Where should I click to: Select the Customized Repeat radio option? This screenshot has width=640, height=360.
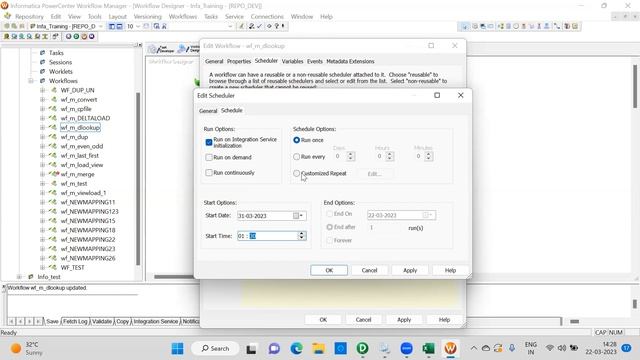[297, 173]
